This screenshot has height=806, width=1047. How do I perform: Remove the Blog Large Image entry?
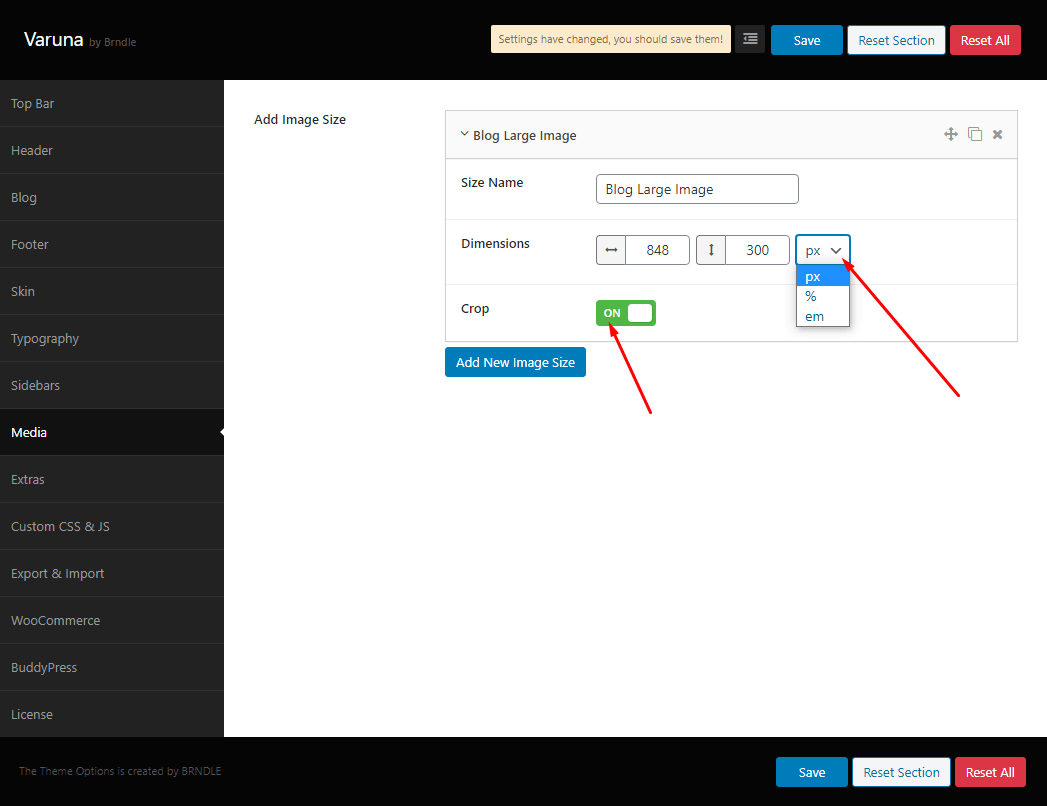(x=998, y=134)
